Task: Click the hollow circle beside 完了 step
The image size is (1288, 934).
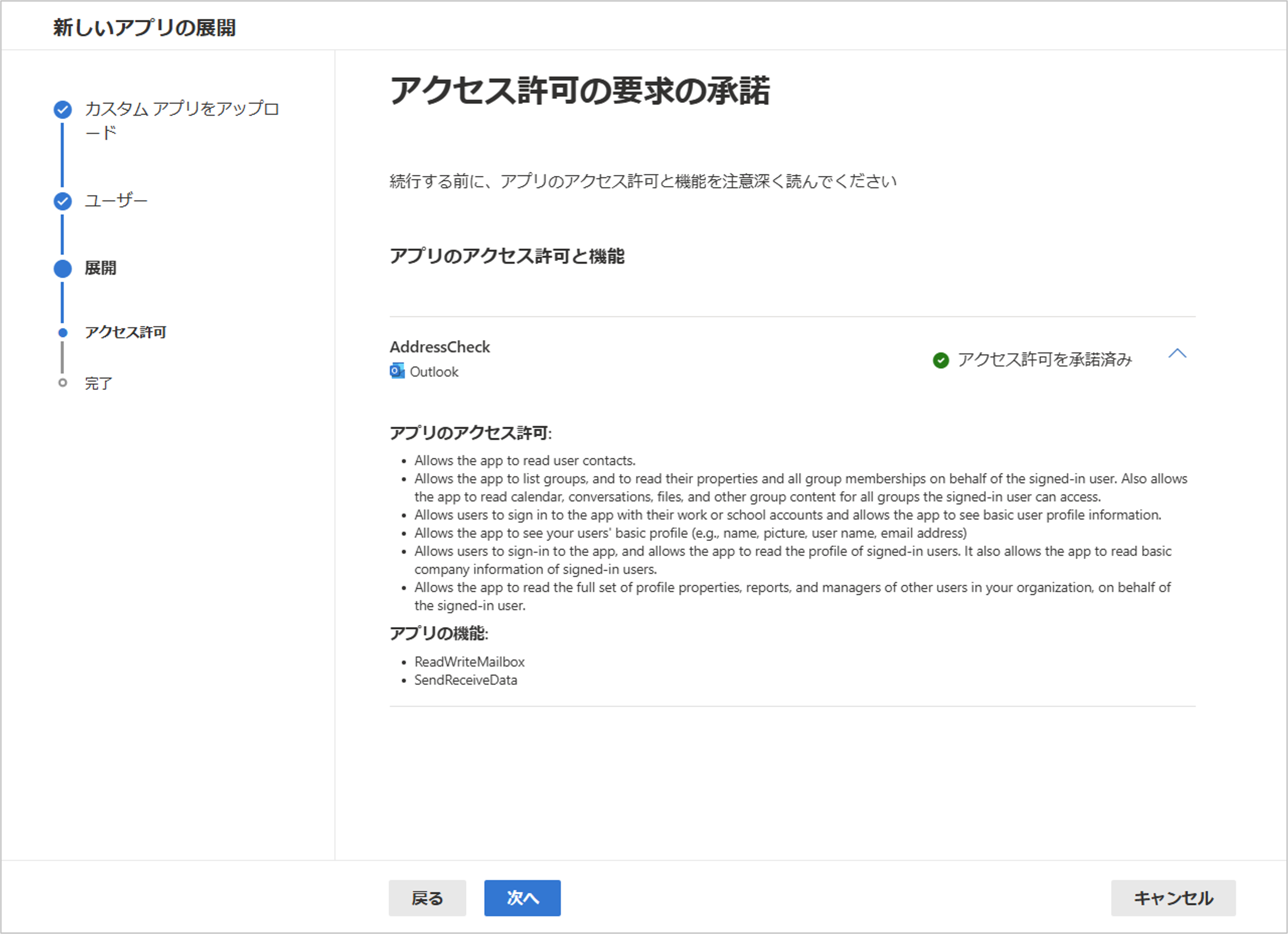Action: (x=63, y=382)
